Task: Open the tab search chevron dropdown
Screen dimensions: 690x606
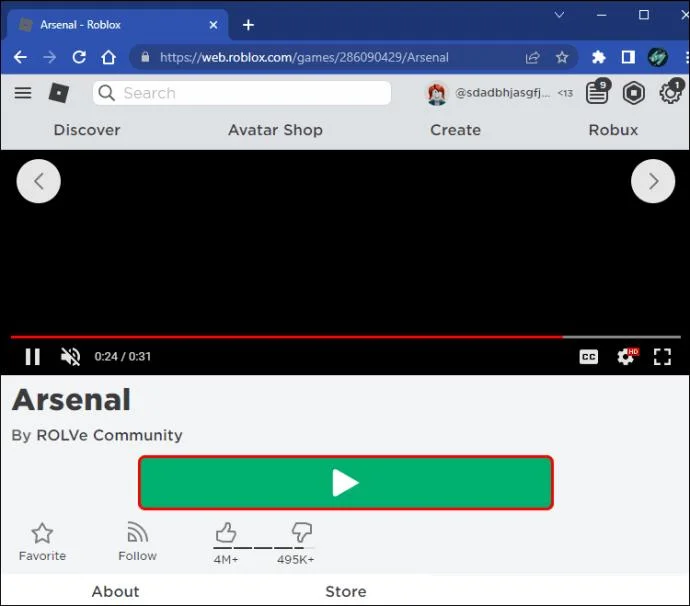Action: pyautogui.click(x=559, y=15)
